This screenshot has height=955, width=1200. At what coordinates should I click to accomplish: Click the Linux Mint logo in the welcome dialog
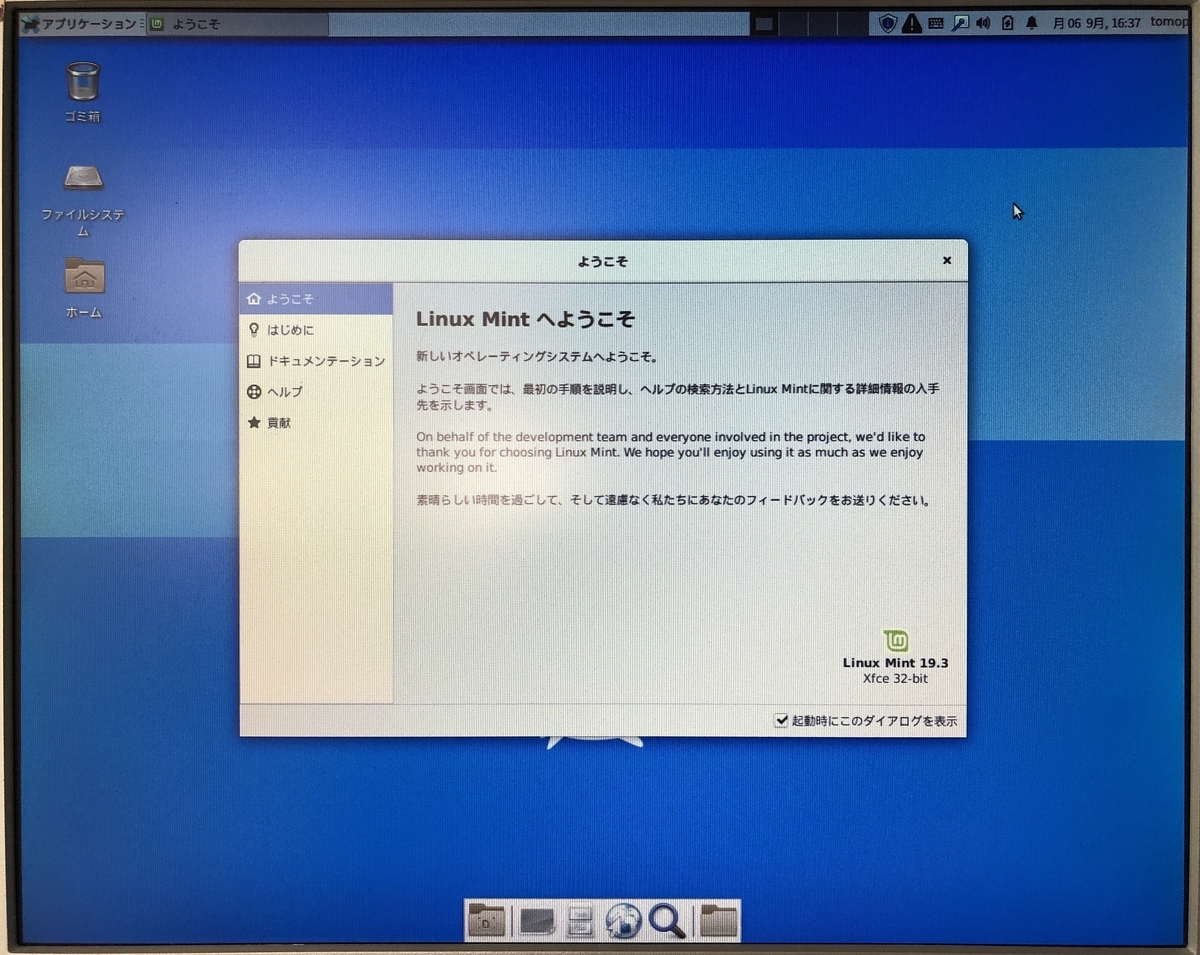tap(896, 641)
